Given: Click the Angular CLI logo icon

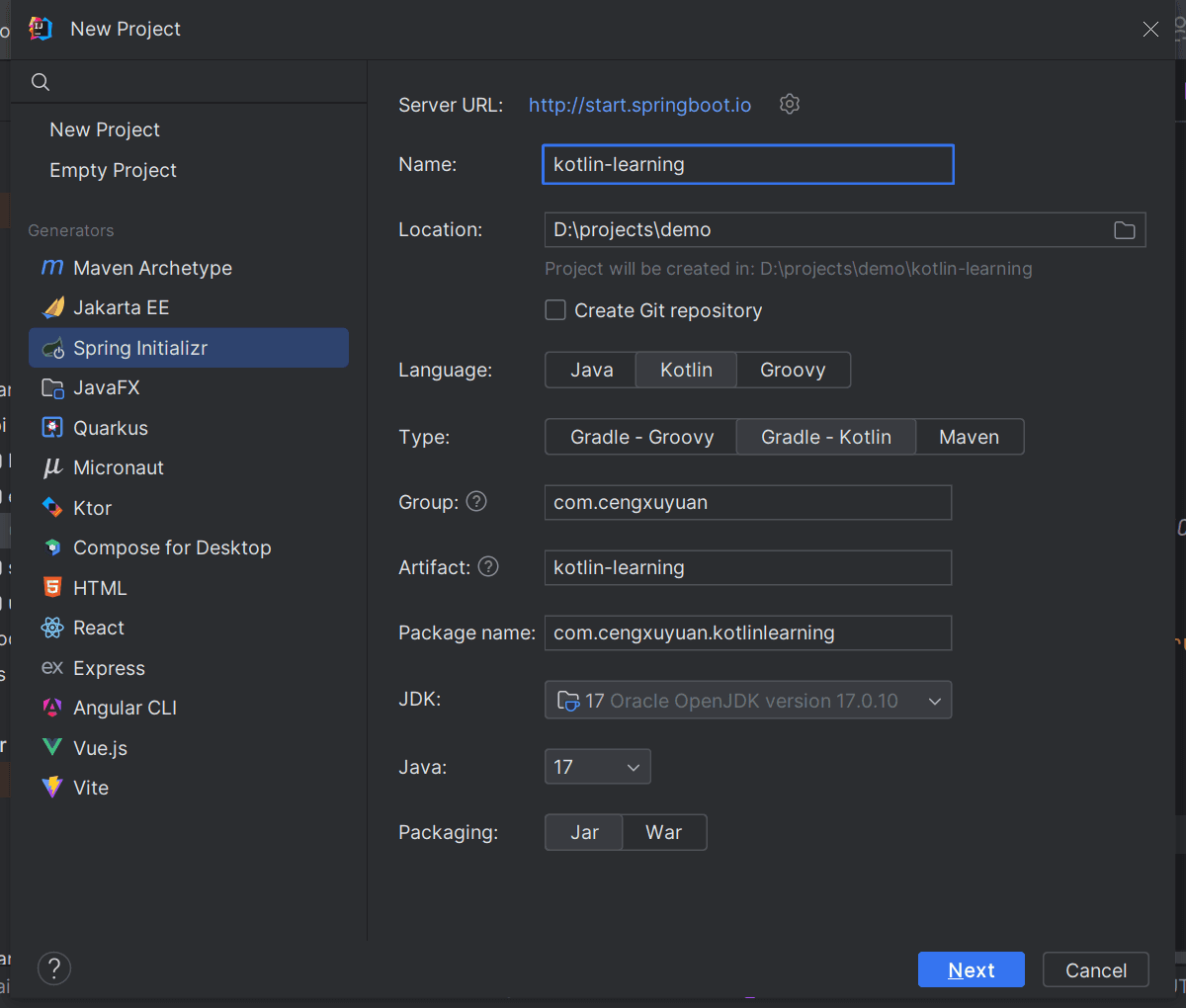Looking at the screenshot, I should [x=52, y=708].
